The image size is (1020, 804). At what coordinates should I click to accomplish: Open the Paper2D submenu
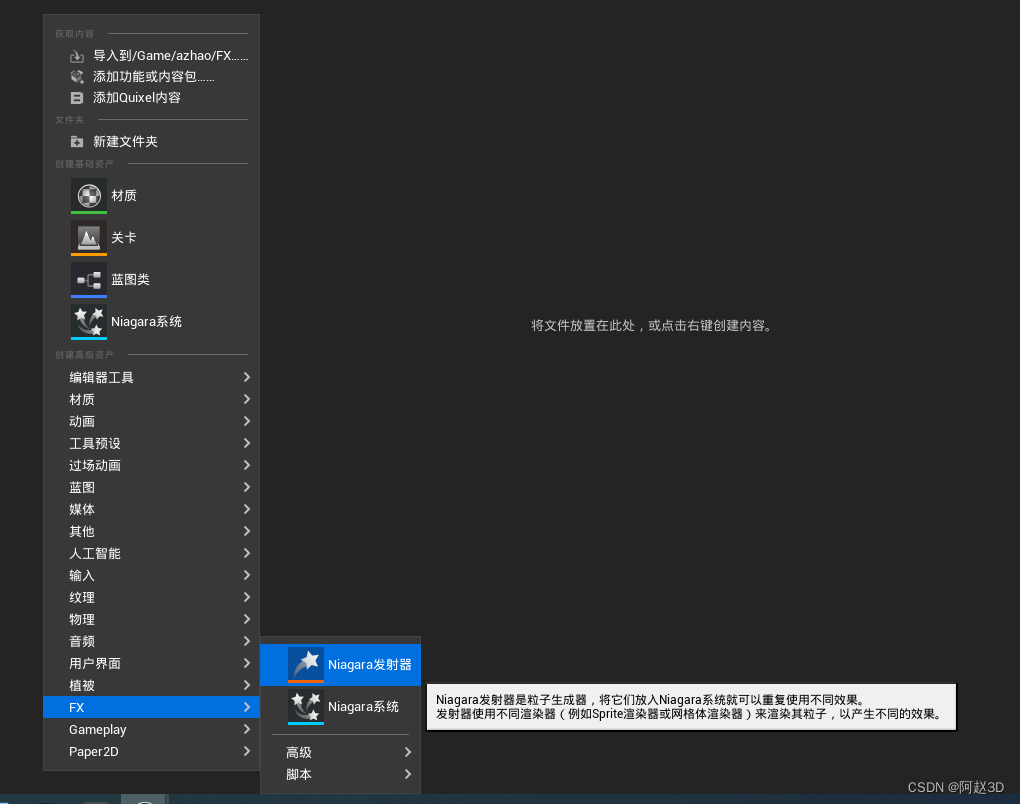tap(152, 752)
